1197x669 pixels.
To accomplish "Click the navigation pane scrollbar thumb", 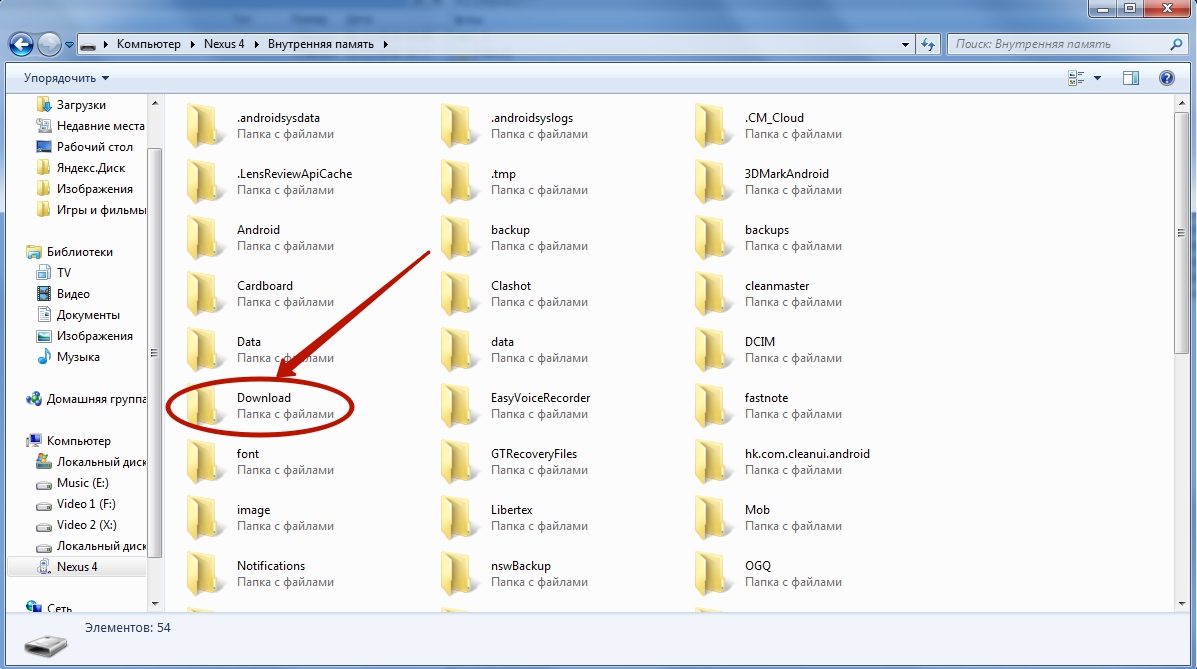I will (x=154, y=352).
